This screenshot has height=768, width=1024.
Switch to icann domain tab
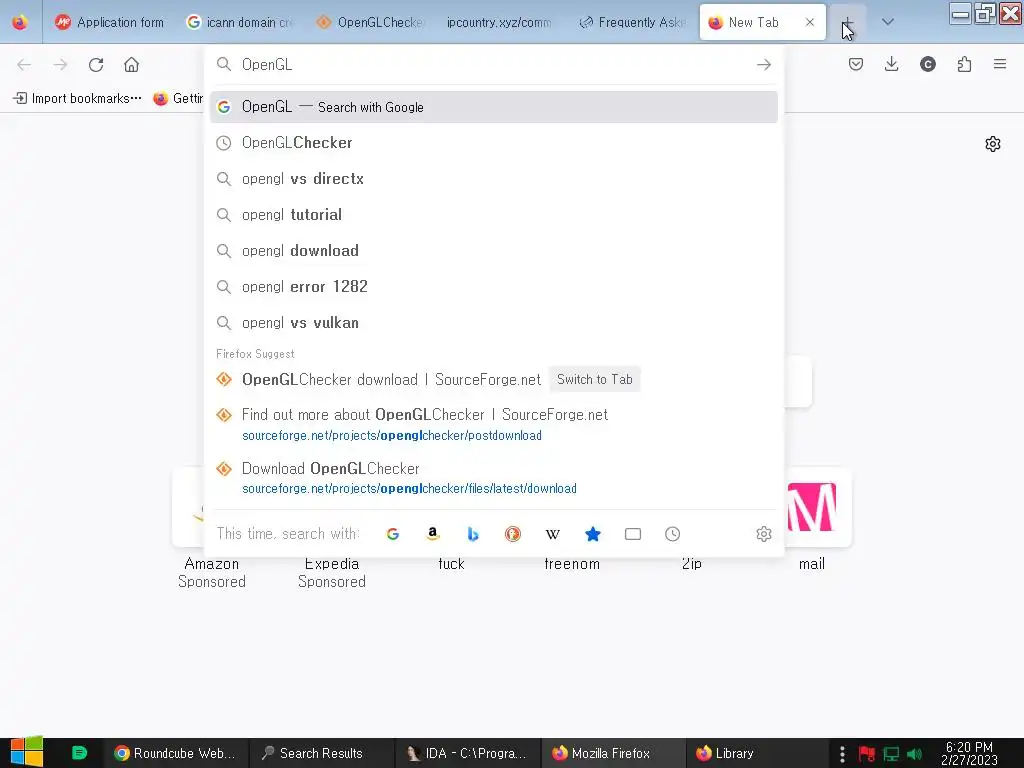click(240, 22)
